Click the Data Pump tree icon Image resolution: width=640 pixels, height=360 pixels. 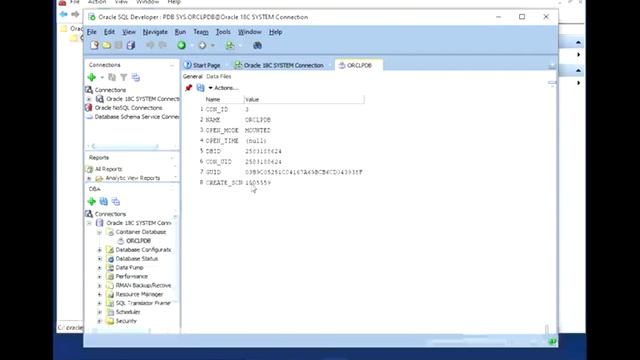coord(110,268)
